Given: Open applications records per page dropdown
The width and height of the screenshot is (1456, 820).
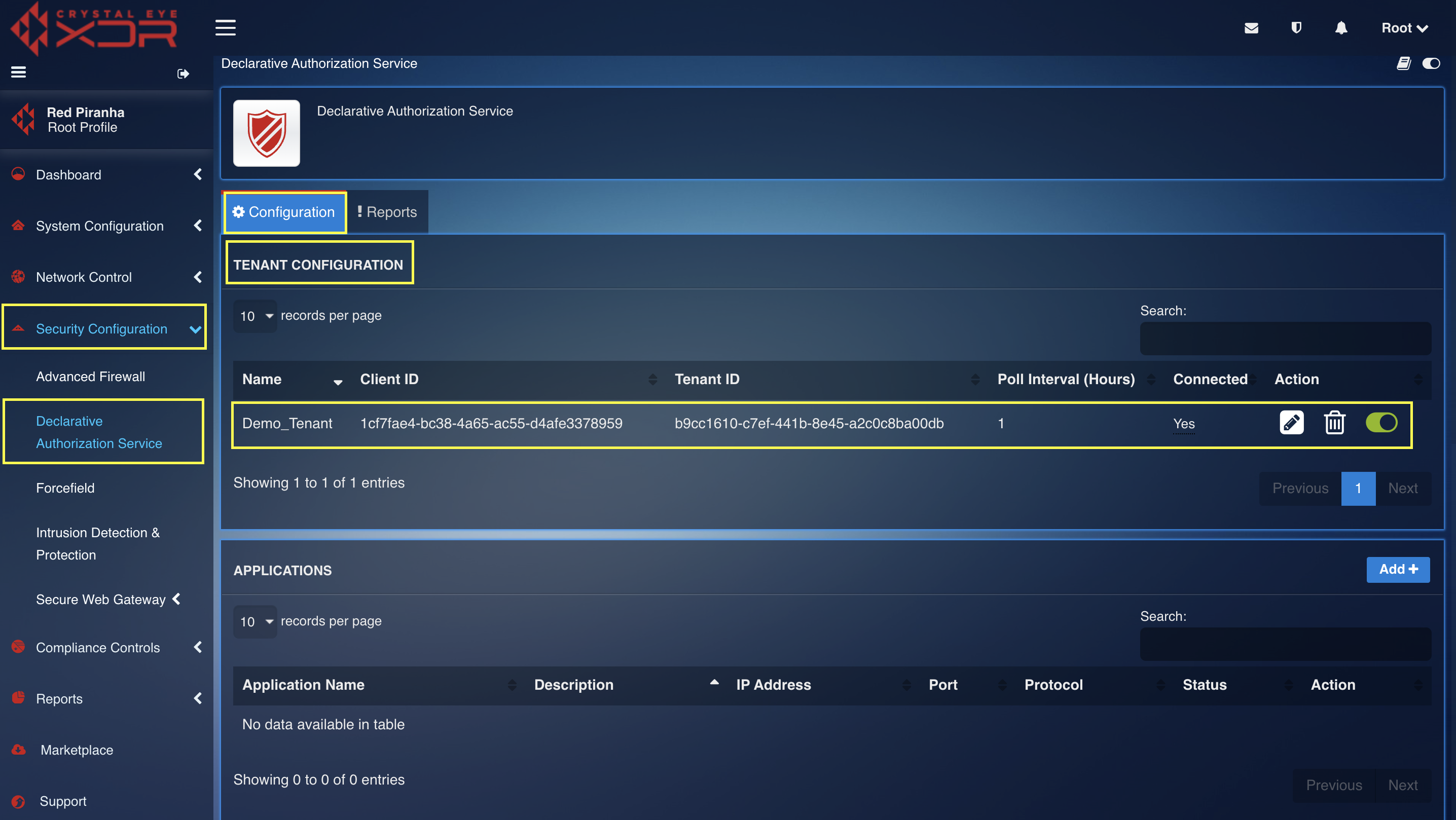Looking at the screenshot, I should [256, 622].
